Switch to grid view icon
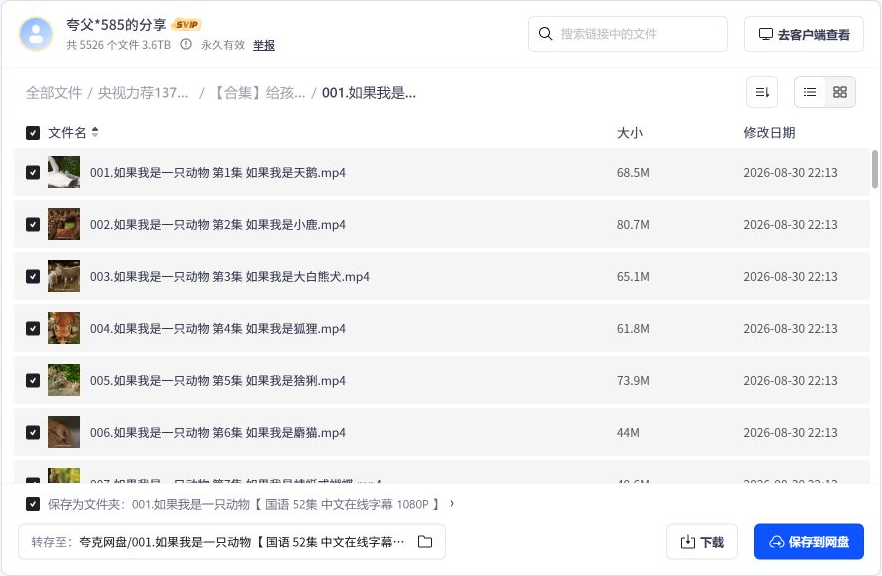The width and height of the screenshot is (882, 576). 840,92
